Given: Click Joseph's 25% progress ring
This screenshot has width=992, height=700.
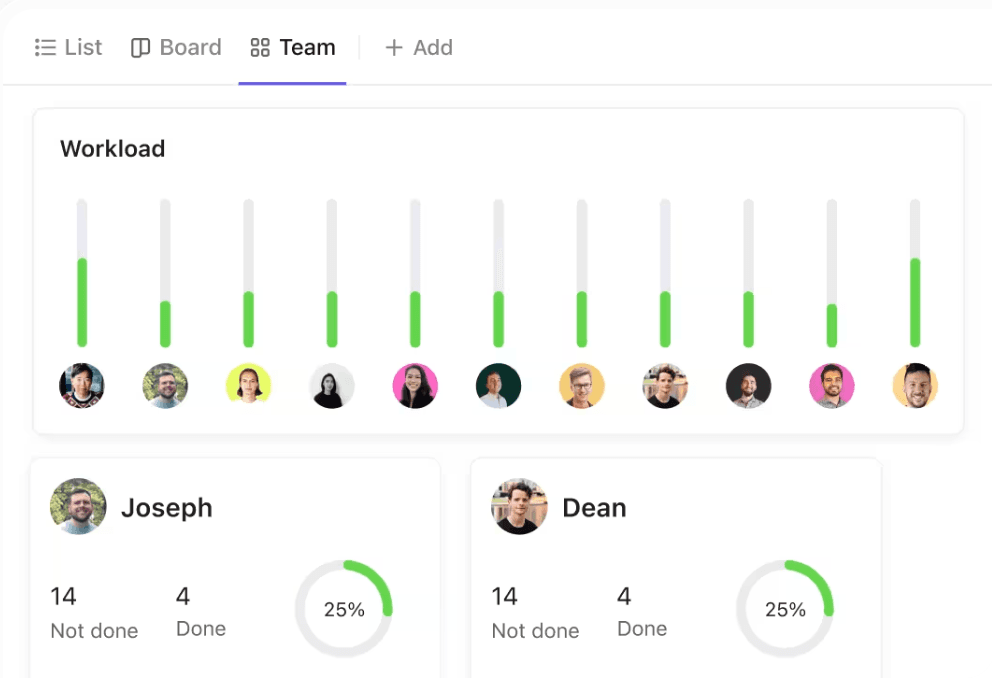Looking at the screenshot, I should coord(344,608).
